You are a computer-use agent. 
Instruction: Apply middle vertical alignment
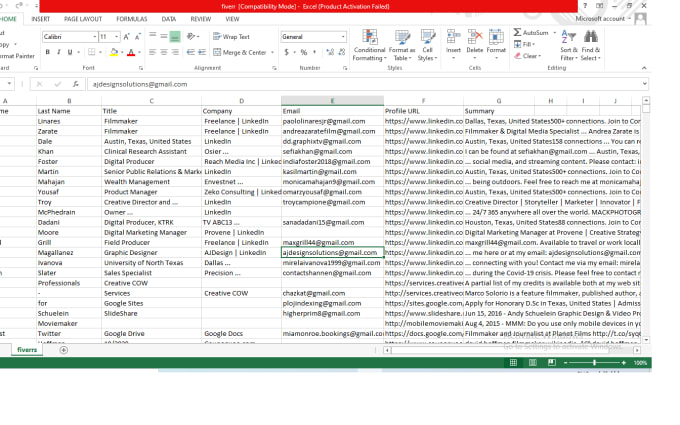[x=163, y=36]
